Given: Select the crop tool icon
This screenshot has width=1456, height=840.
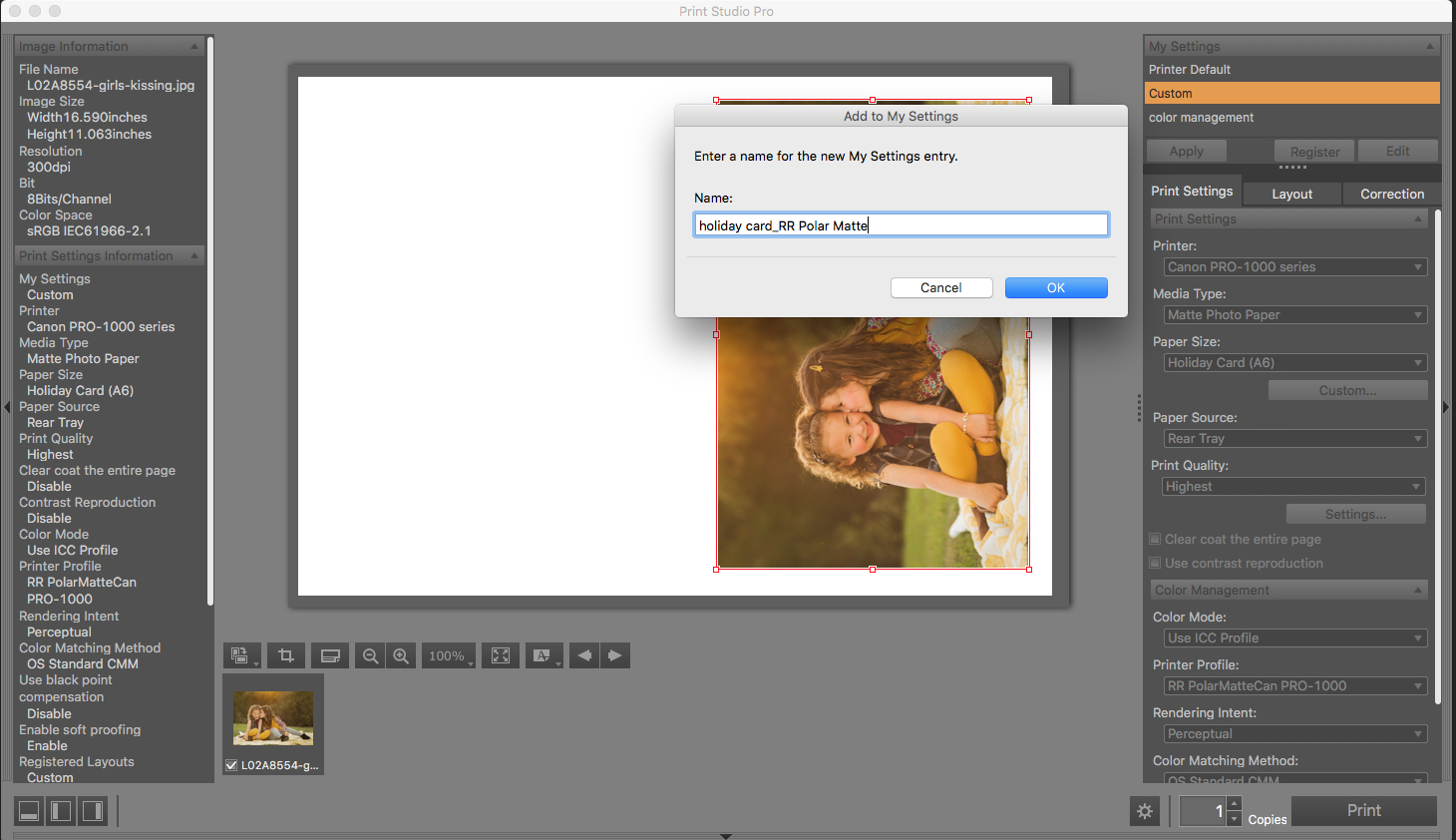Looking at the screenshot, I should [286, 655].
